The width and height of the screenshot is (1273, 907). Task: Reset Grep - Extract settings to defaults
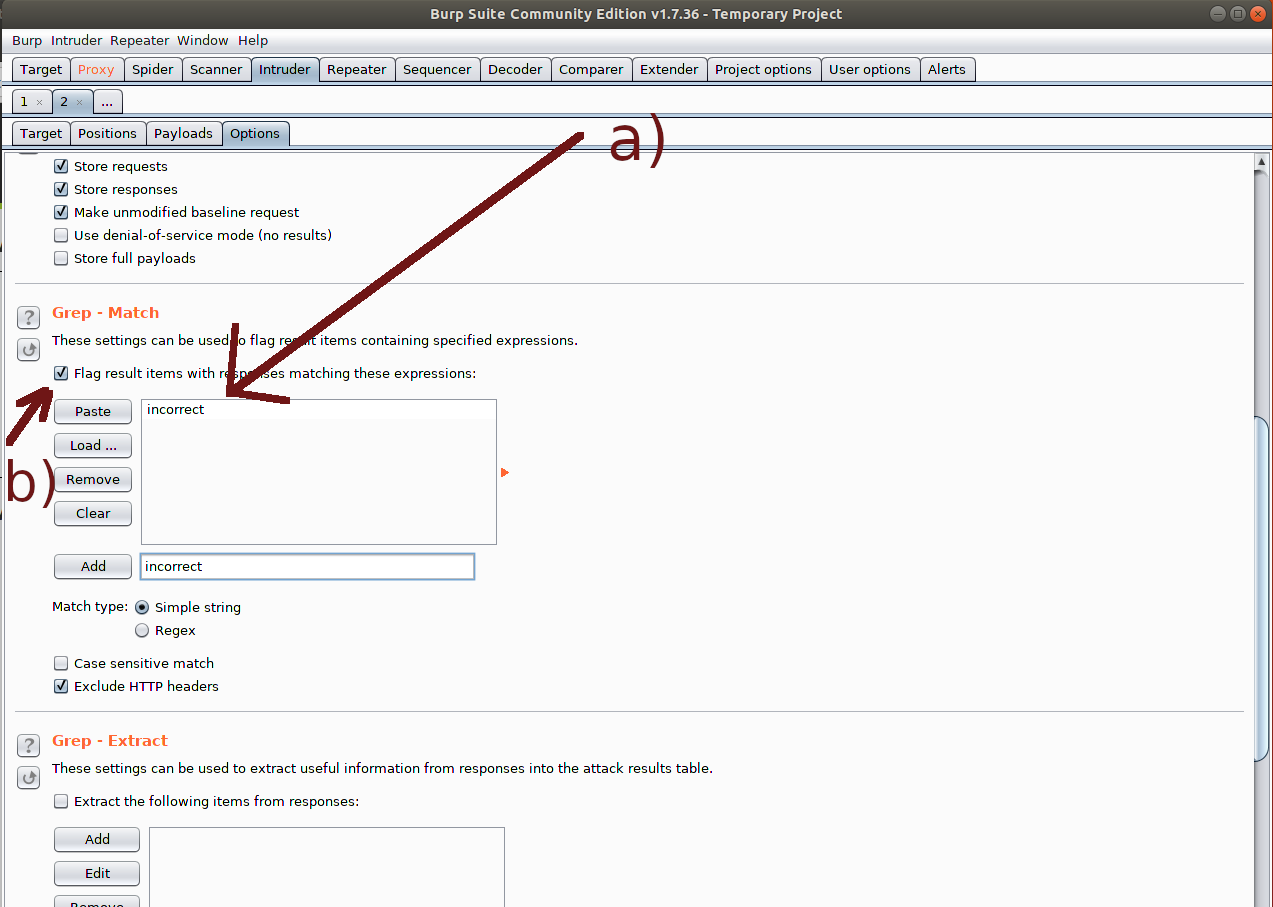29,777
